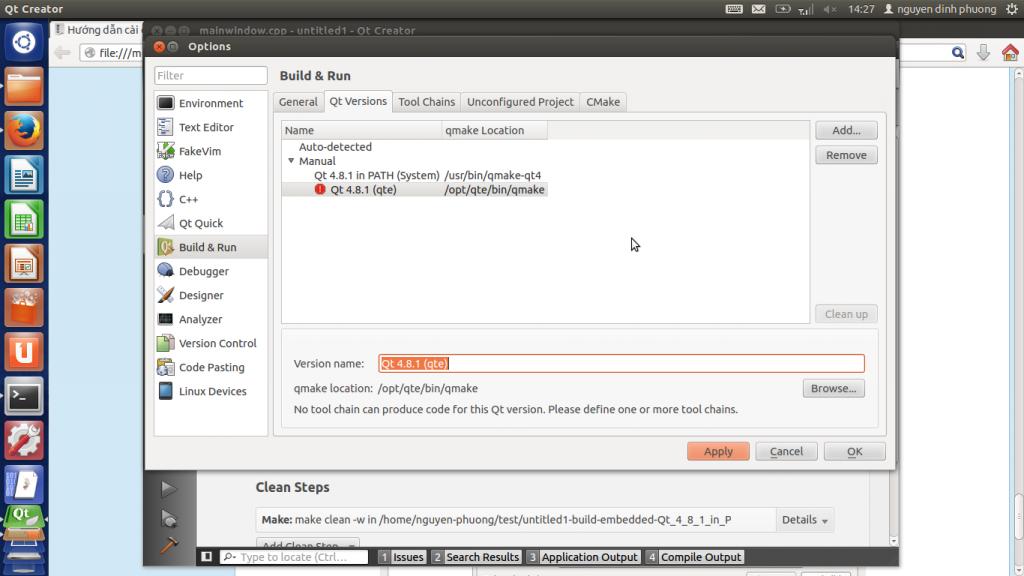The width and height of the screenshot is (1024, 576).
Task: Open the Qt Quick options category
Action: [210, 223]
